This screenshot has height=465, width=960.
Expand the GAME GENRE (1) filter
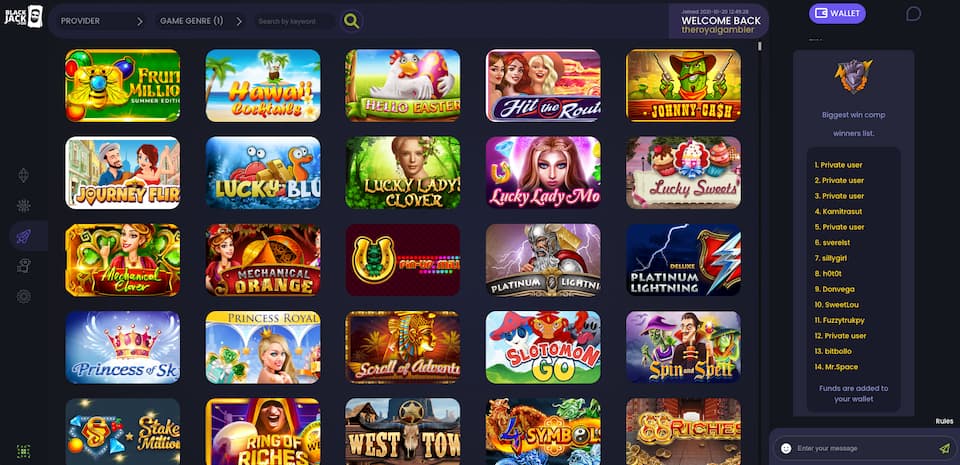click(201, 21)
